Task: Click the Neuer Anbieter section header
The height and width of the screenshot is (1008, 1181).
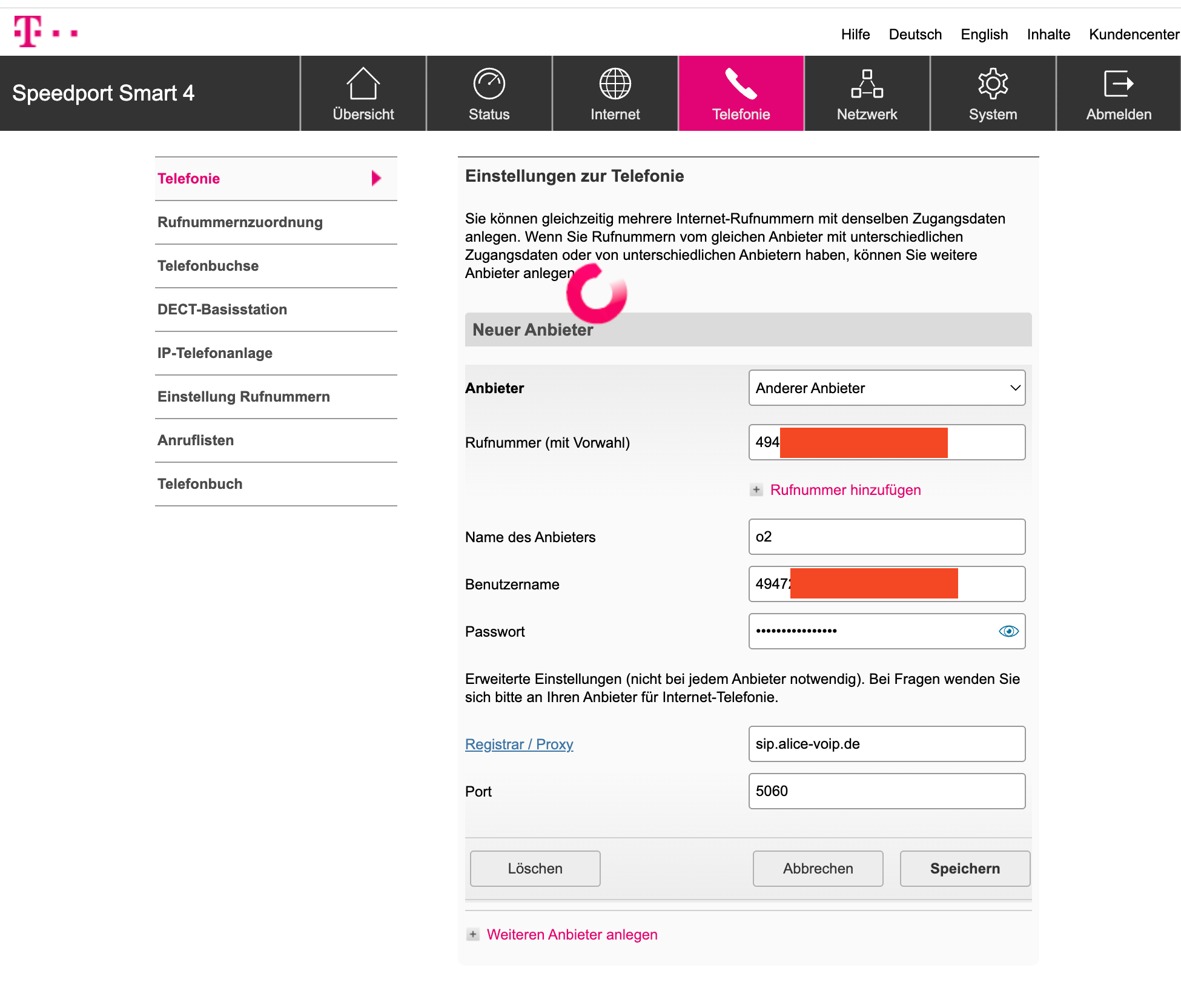Action: point(748,330)
